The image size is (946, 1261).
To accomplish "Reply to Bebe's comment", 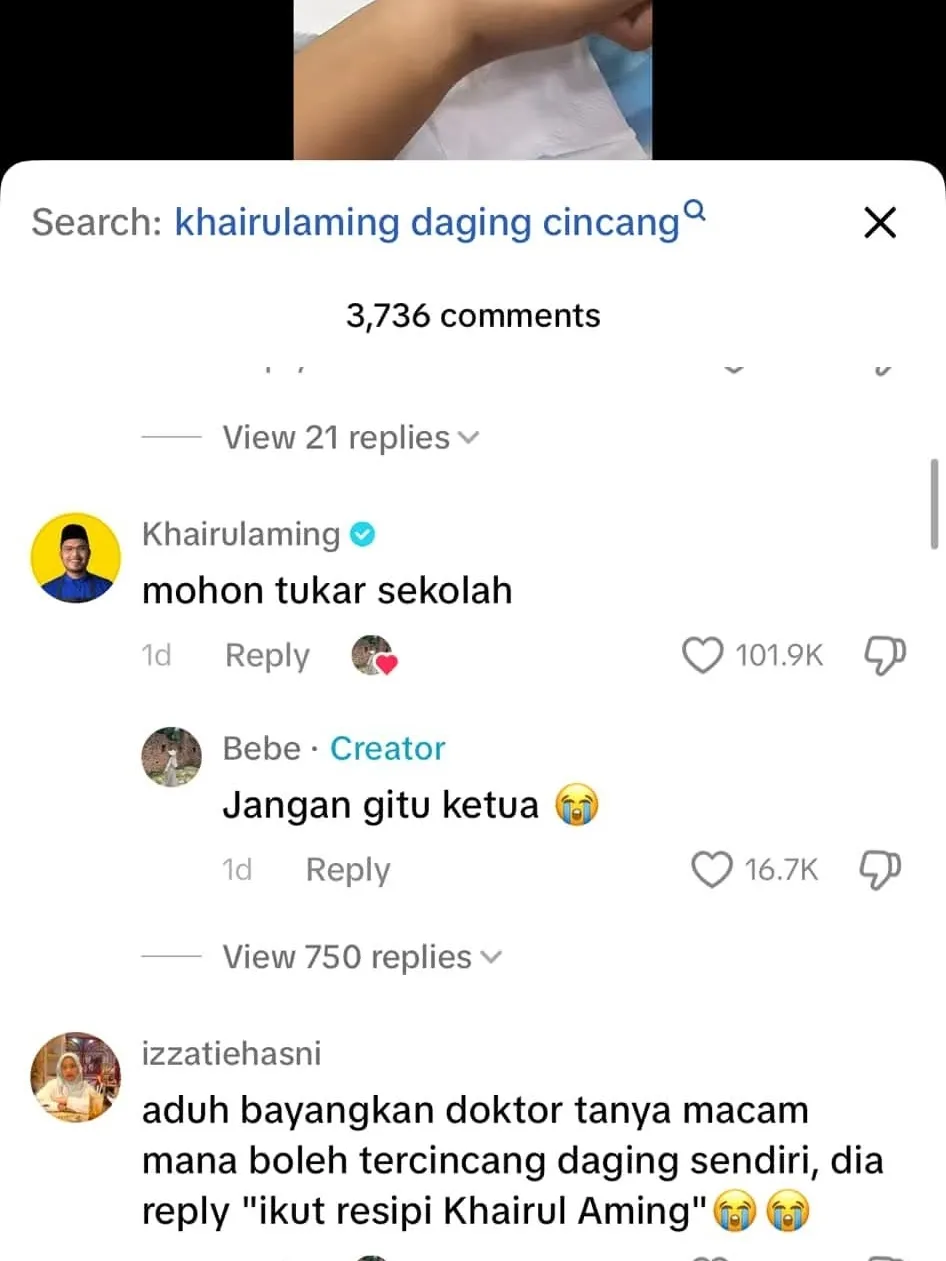I will tap(348, 870).
